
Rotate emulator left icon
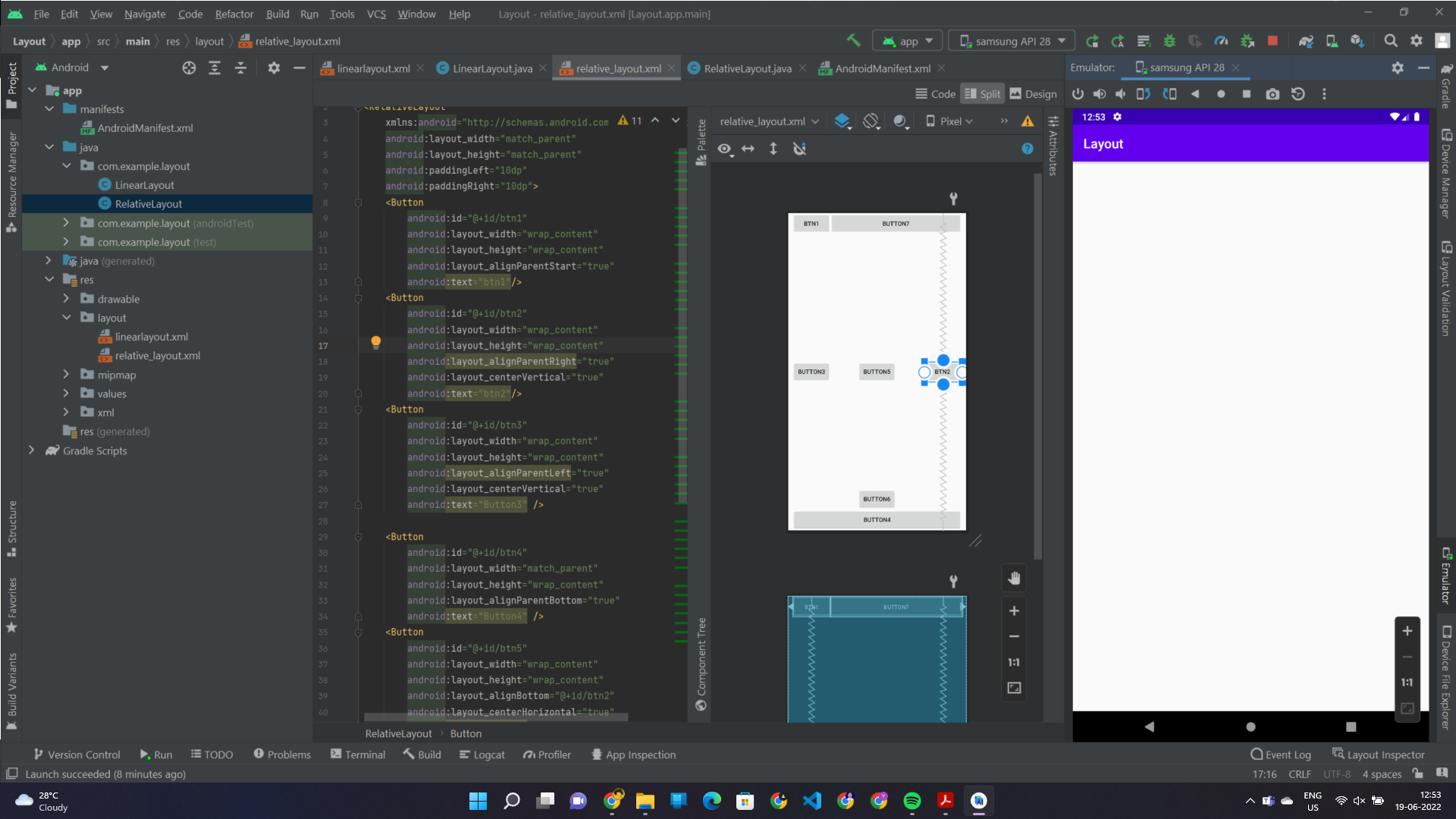[x=1144, y=94]
